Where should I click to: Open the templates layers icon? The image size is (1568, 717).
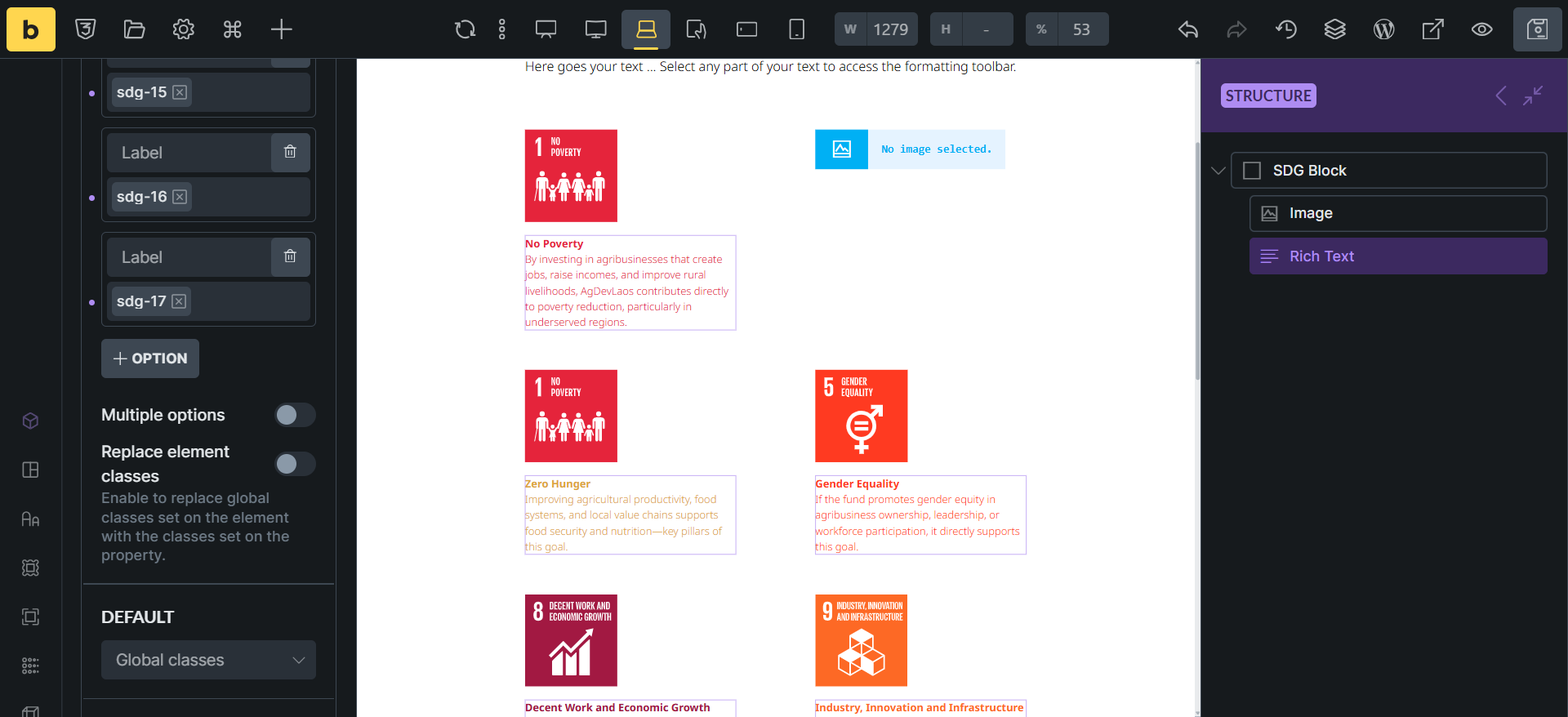click(1335, 29)
